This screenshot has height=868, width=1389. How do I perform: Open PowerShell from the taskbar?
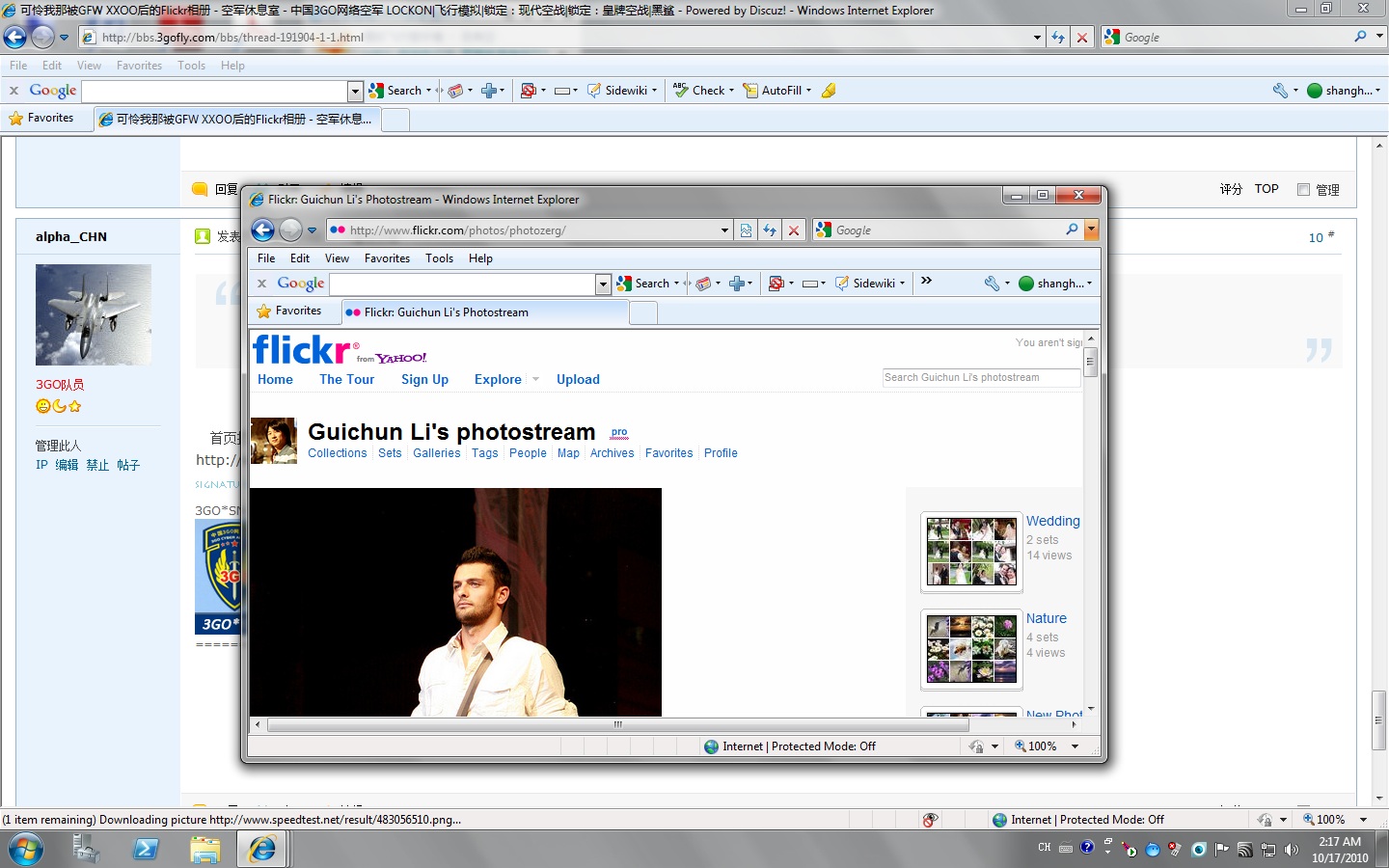[x=146, y=850]
